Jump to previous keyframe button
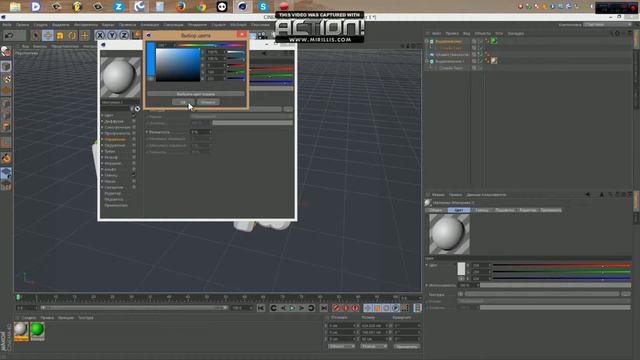This screenshot has width=640, height=360. (x=273, y=308)
